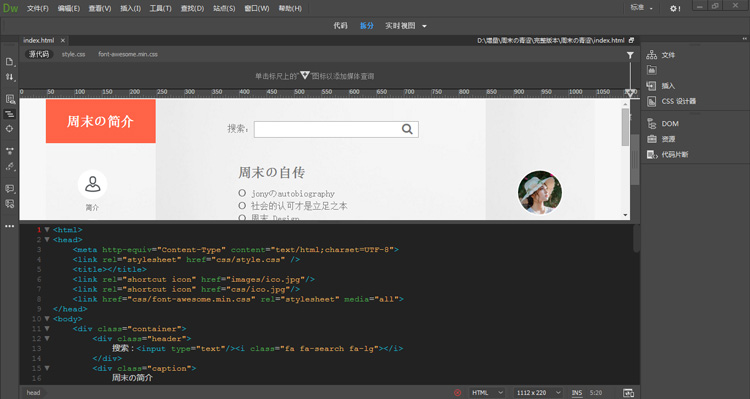The width and height of the screenshot is (750, 399).
Task: Click the select parent tag wand icon
Action: (10, 166)
